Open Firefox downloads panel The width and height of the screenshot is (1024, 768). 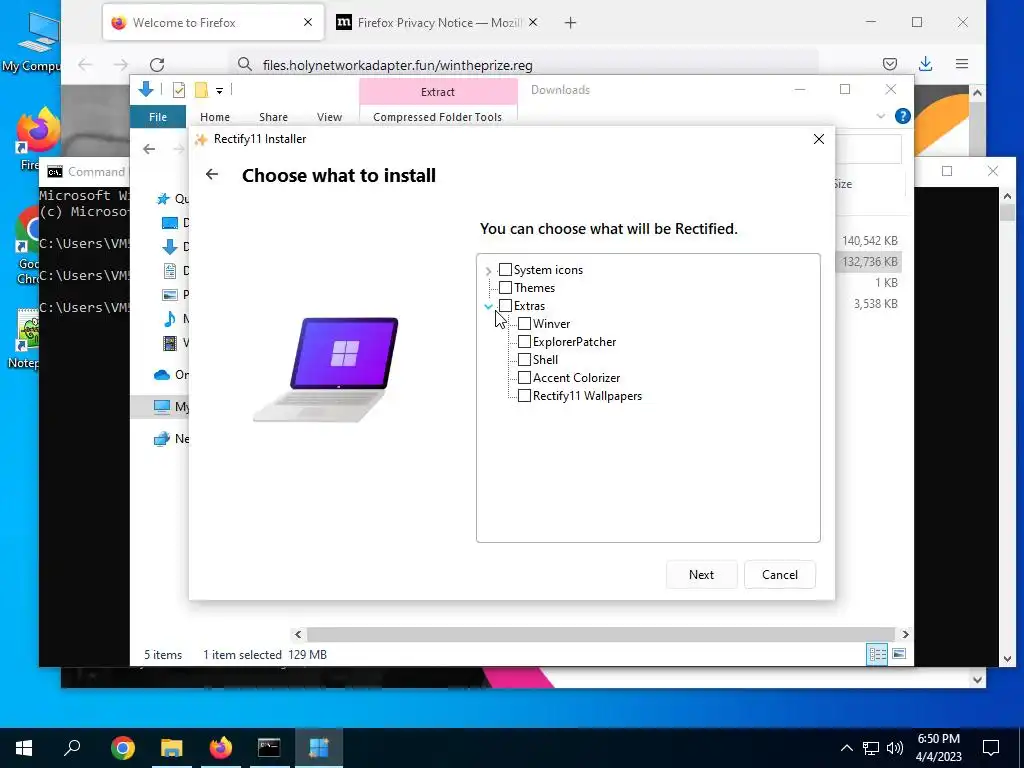pyautogui.click(x=925, y=63)
